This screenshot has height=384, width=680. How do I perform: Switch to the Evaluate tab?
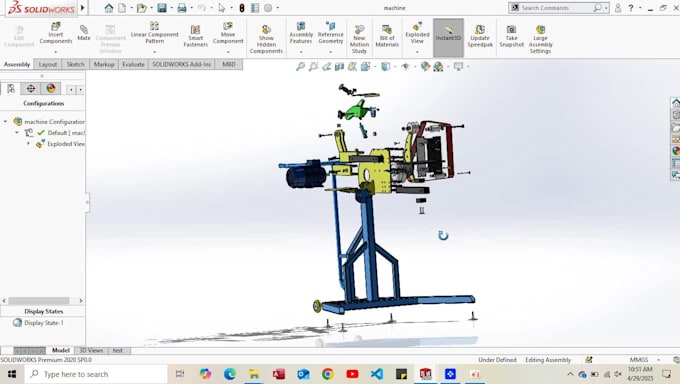(x=133, y=64)
